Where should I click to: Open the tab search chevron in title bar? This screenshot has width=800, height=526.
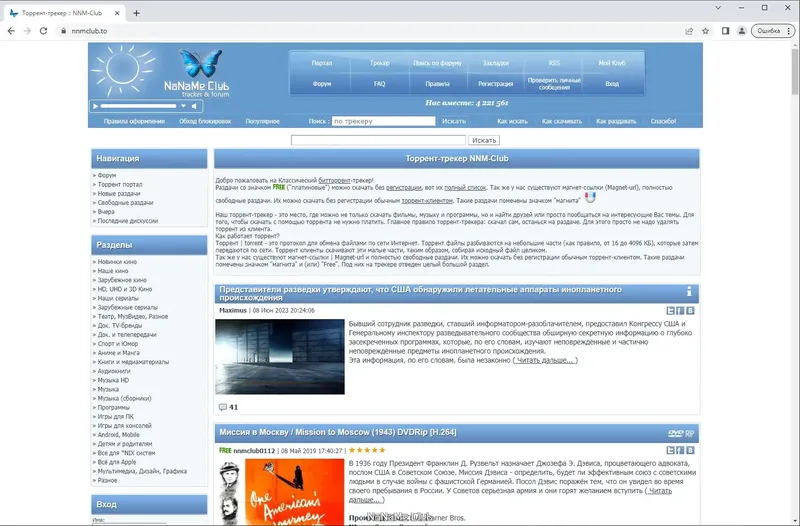pos(718,8)
